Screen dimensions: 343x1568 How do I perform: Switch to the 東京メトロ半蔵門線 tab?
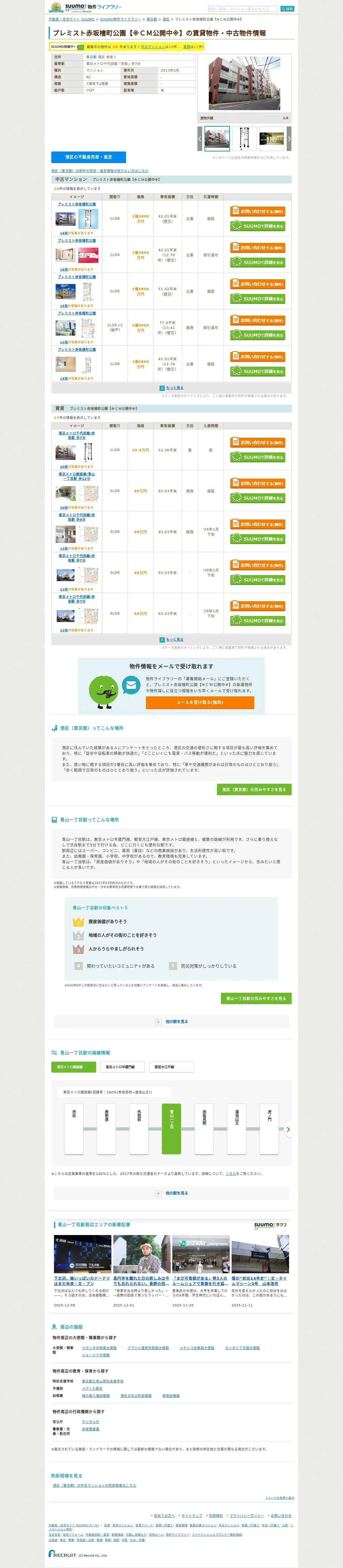pos(122,1067)
